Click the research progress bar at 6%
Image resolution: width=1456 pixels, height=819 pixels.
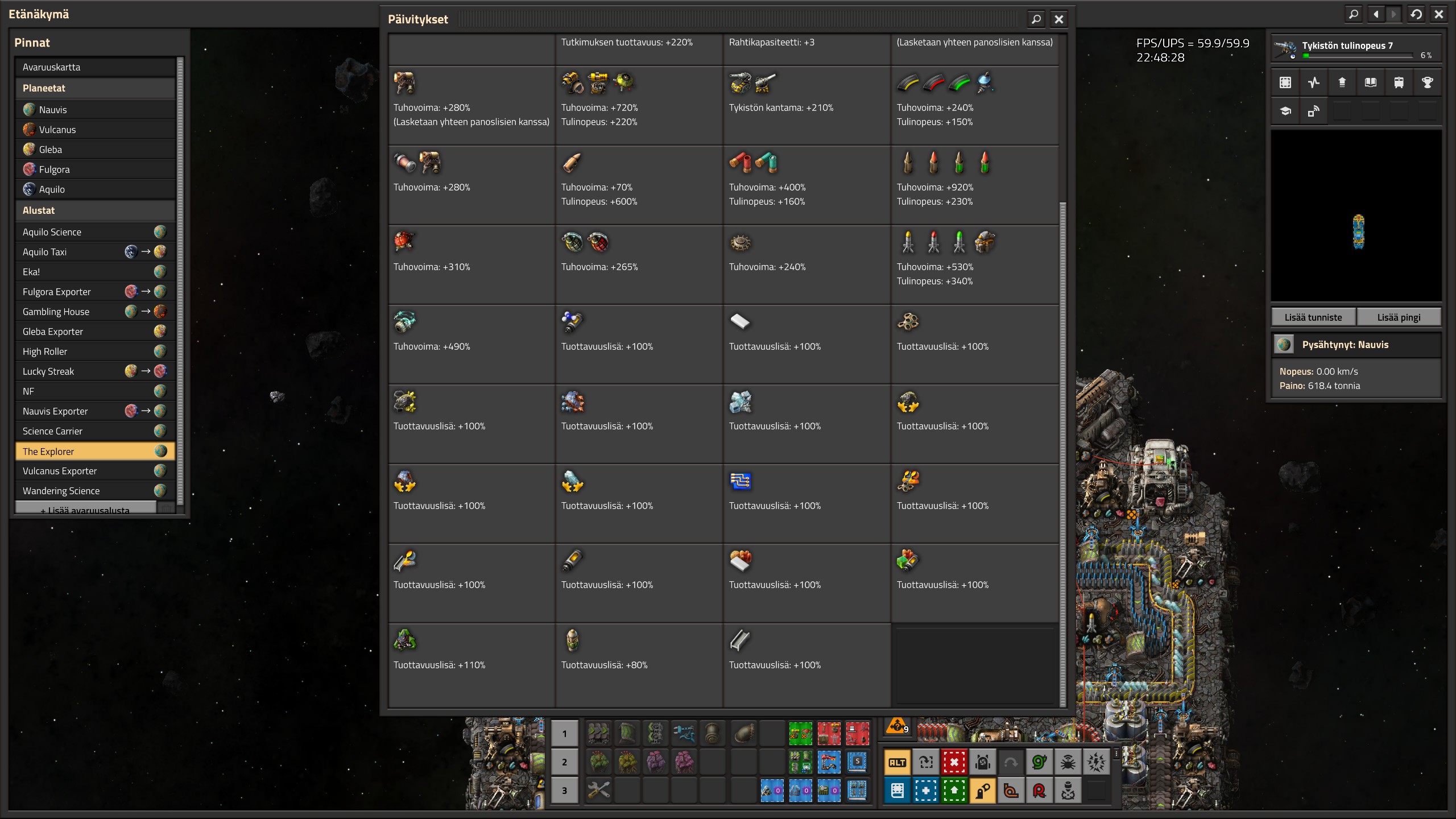coord(1358,56)
